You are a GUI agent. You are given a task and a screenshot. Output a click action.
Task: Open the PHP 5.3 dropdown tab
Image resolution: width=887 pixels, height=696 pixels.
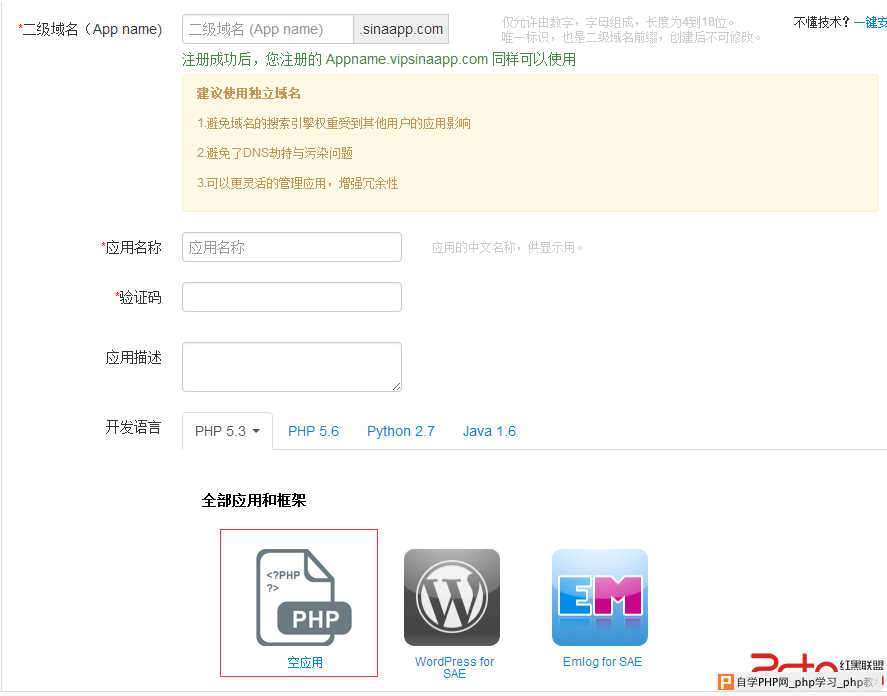(x=227, y=431)
